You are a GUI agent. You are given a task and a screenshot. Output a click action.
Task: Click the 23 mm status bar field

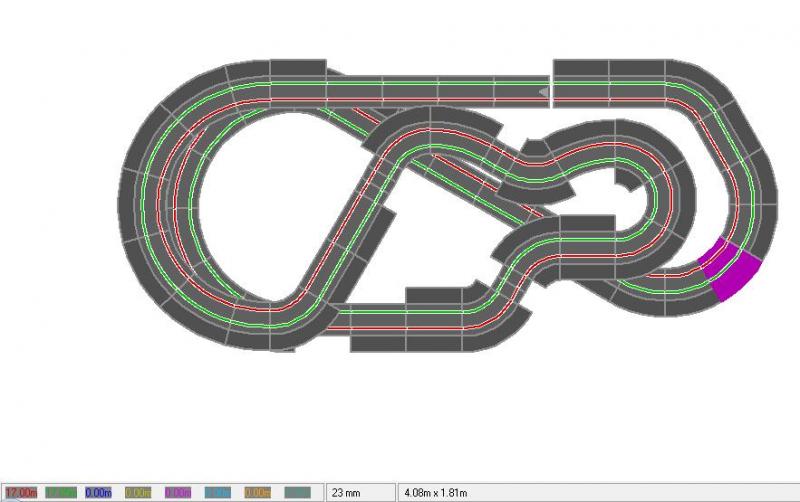point(360,492)
